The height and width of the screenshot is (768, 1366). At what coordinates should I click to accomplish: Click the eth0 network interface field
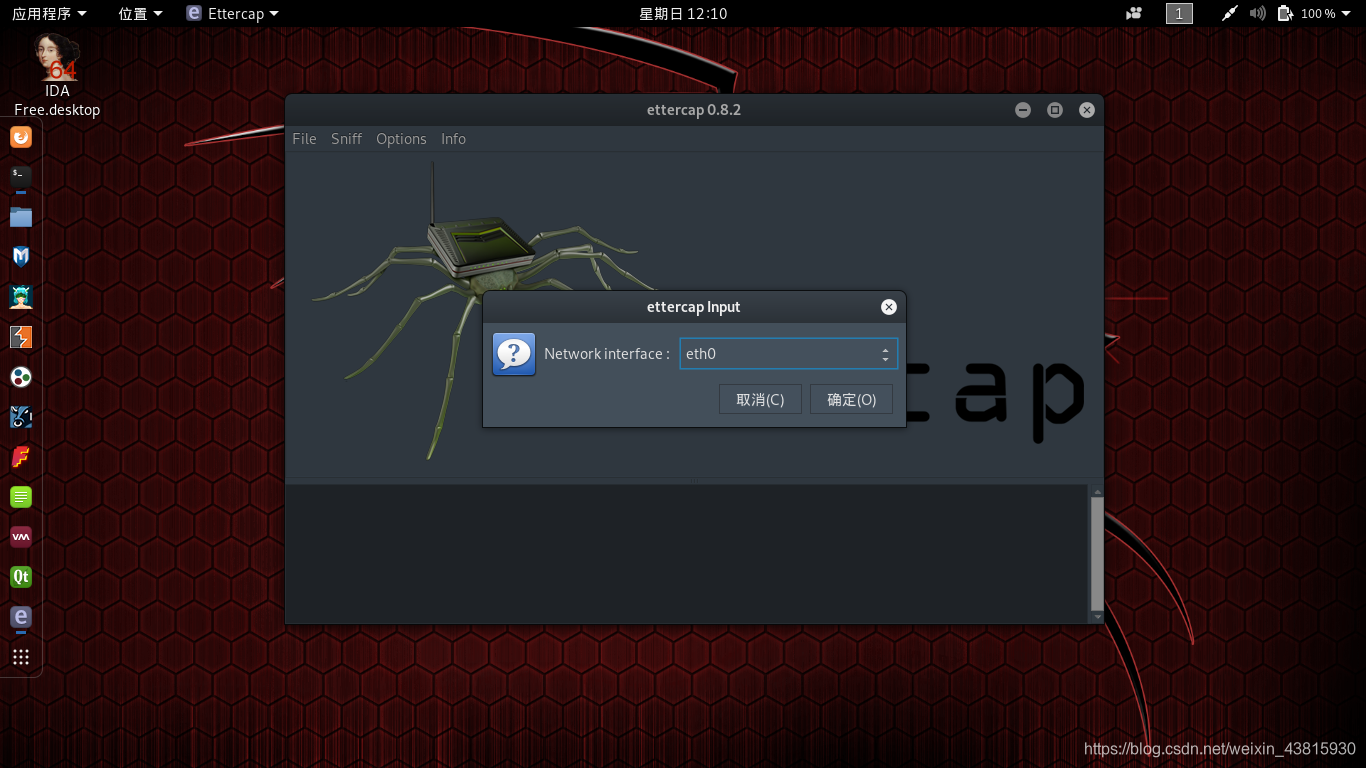click(788, 354)
